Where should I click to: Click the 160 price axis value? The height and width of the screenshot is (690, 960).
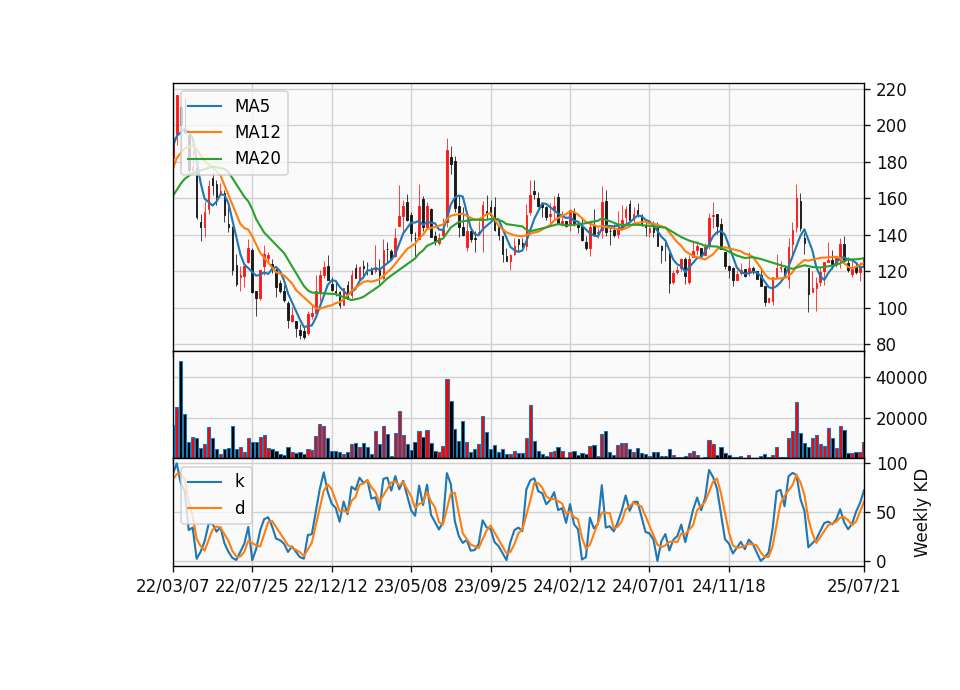pos(891,199)
